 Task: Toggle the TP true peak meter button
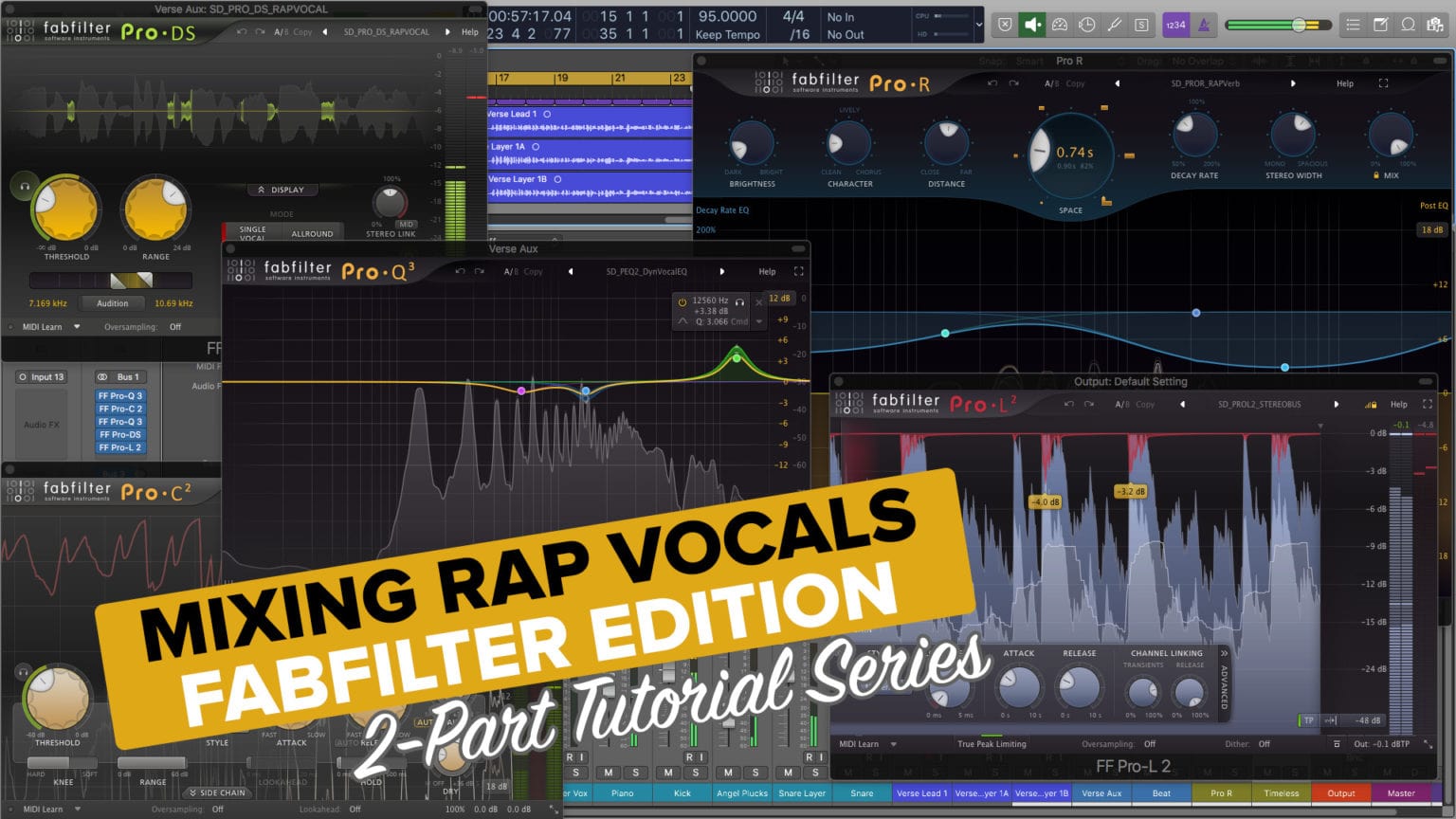coord(1308,720)
